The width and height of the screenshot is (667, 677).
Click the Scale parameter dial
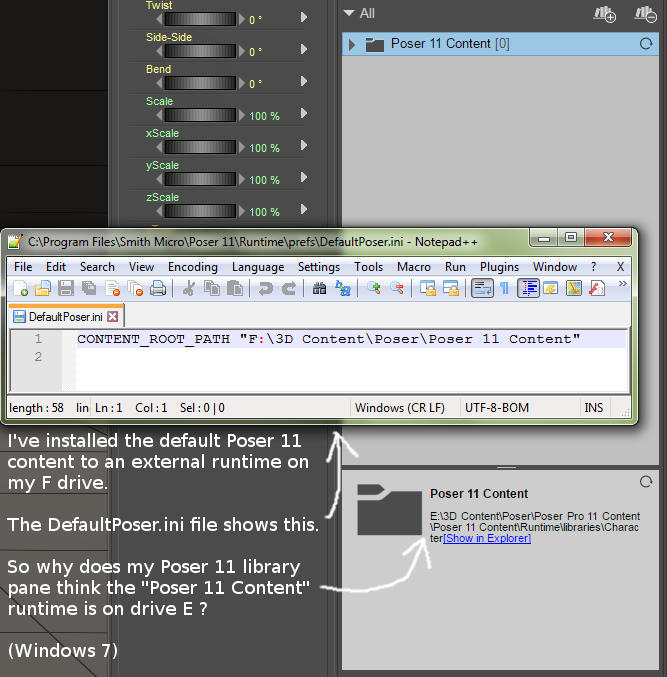point(200,115)
